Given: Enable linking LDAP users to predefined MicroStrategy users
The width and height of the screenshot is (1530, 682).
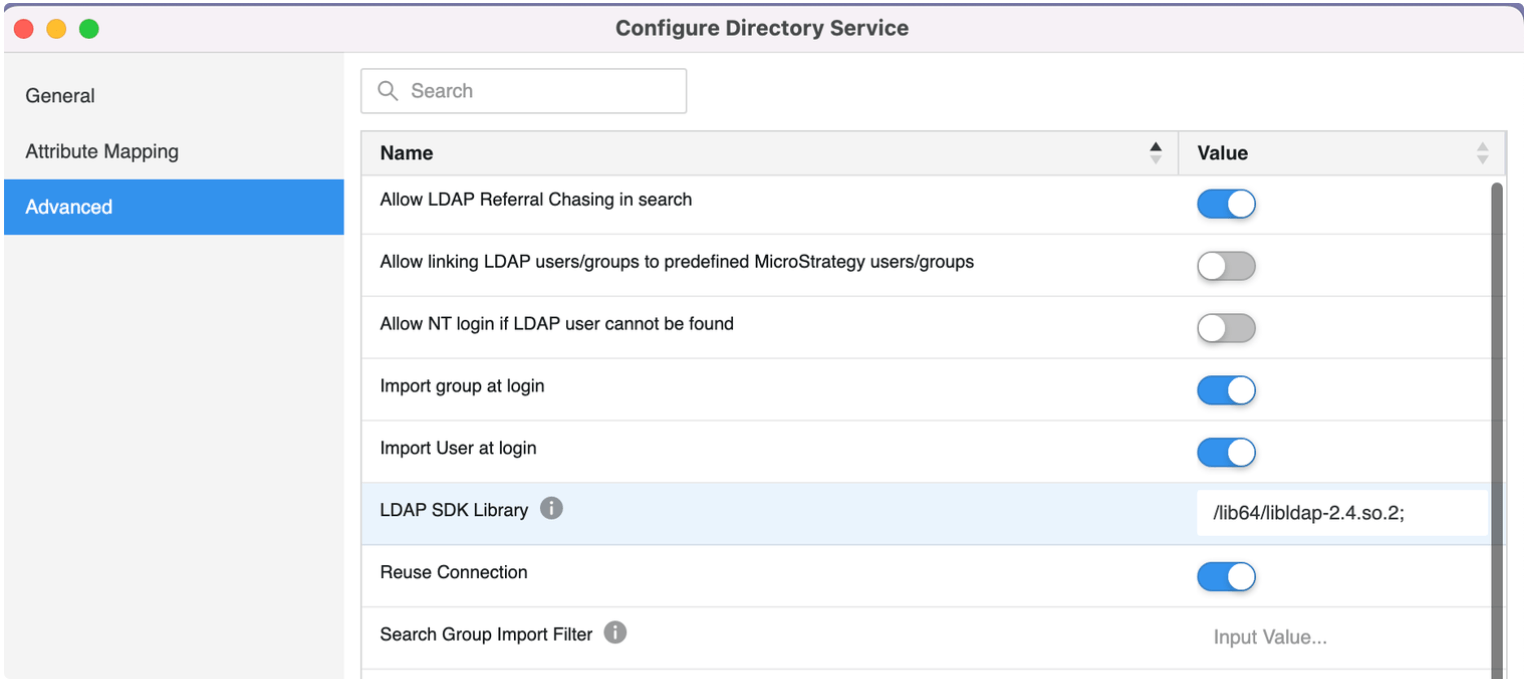Looking at the screenshot, I should pyautogui.click(x=1226, y=266).
